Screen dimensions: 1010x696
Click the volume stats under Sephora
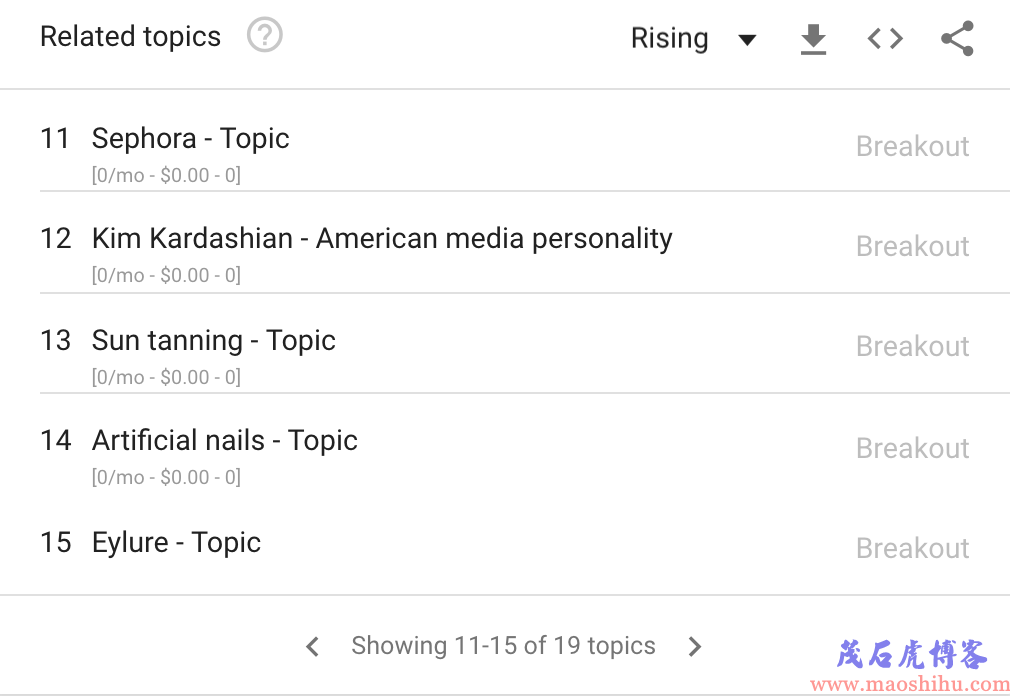166,175
